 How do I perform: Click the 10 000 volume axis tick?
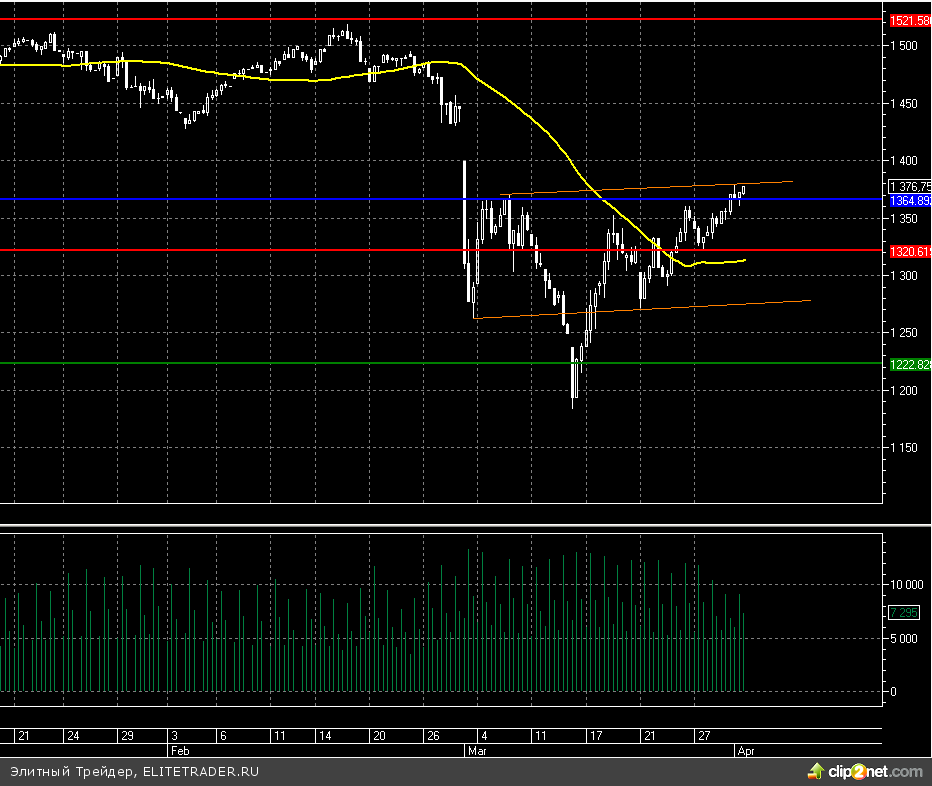point(907,584)
